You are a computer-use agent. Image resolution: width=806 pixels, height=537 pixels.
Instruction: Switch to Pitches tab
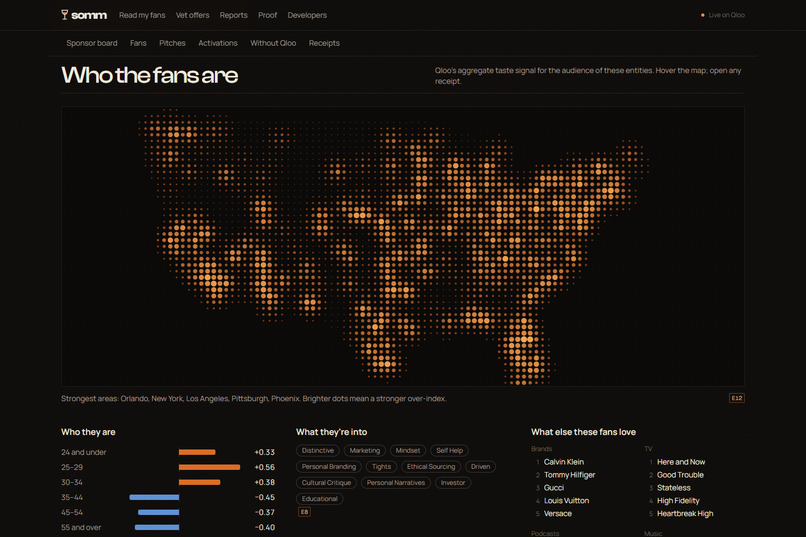point(172,43)
